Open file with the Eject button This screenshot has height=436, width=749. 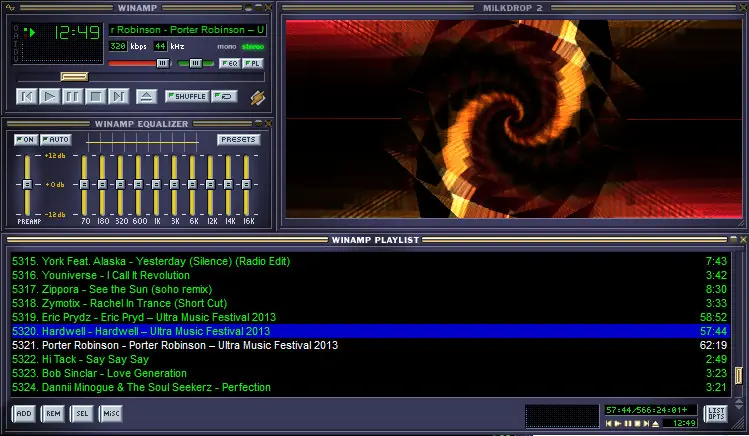click(x=146, y=96)
